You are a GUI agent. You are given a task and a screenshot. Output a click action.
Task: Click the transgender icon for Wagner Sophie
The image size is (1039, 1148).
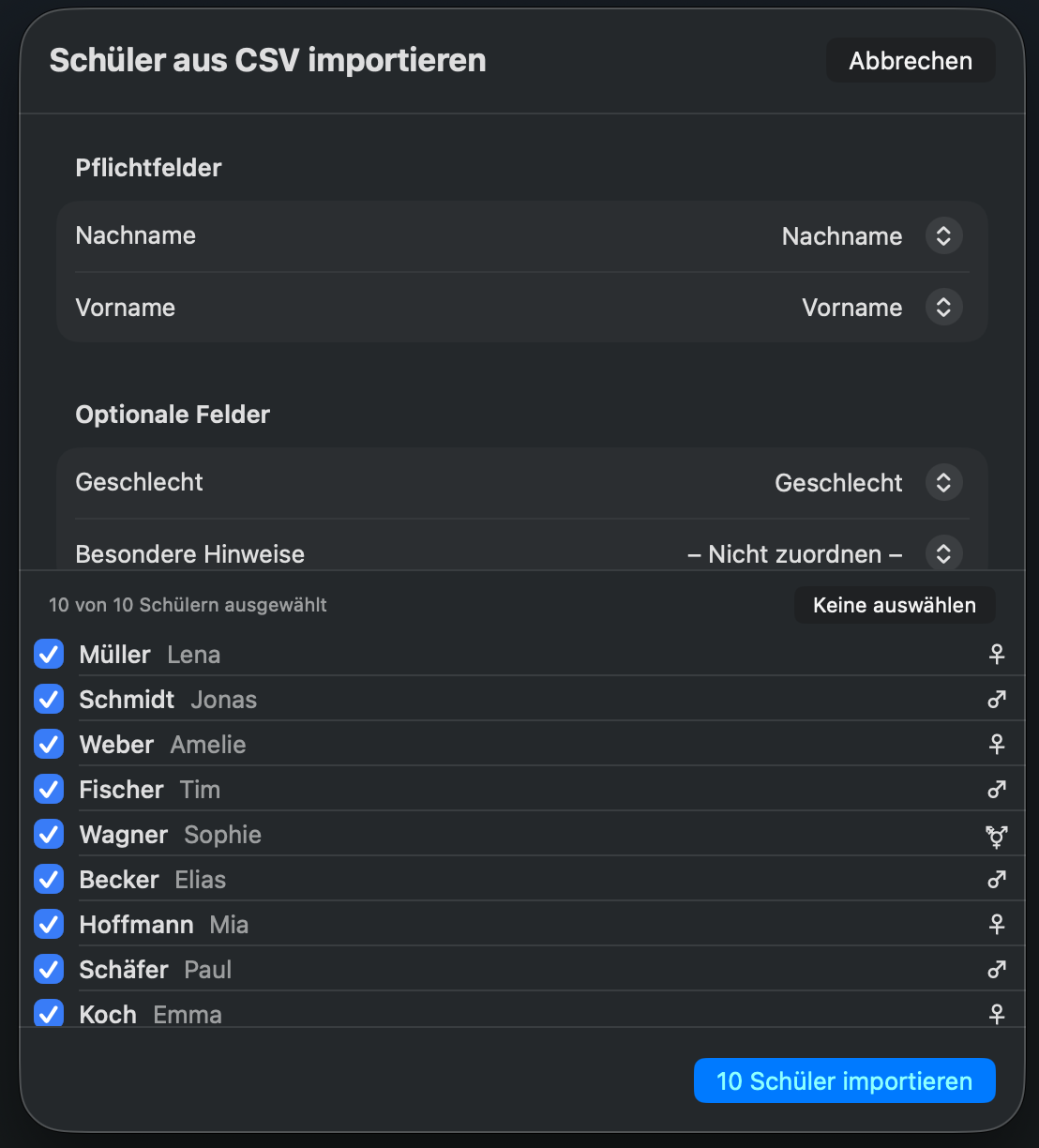pyautogui.click(x=996, y=834)
